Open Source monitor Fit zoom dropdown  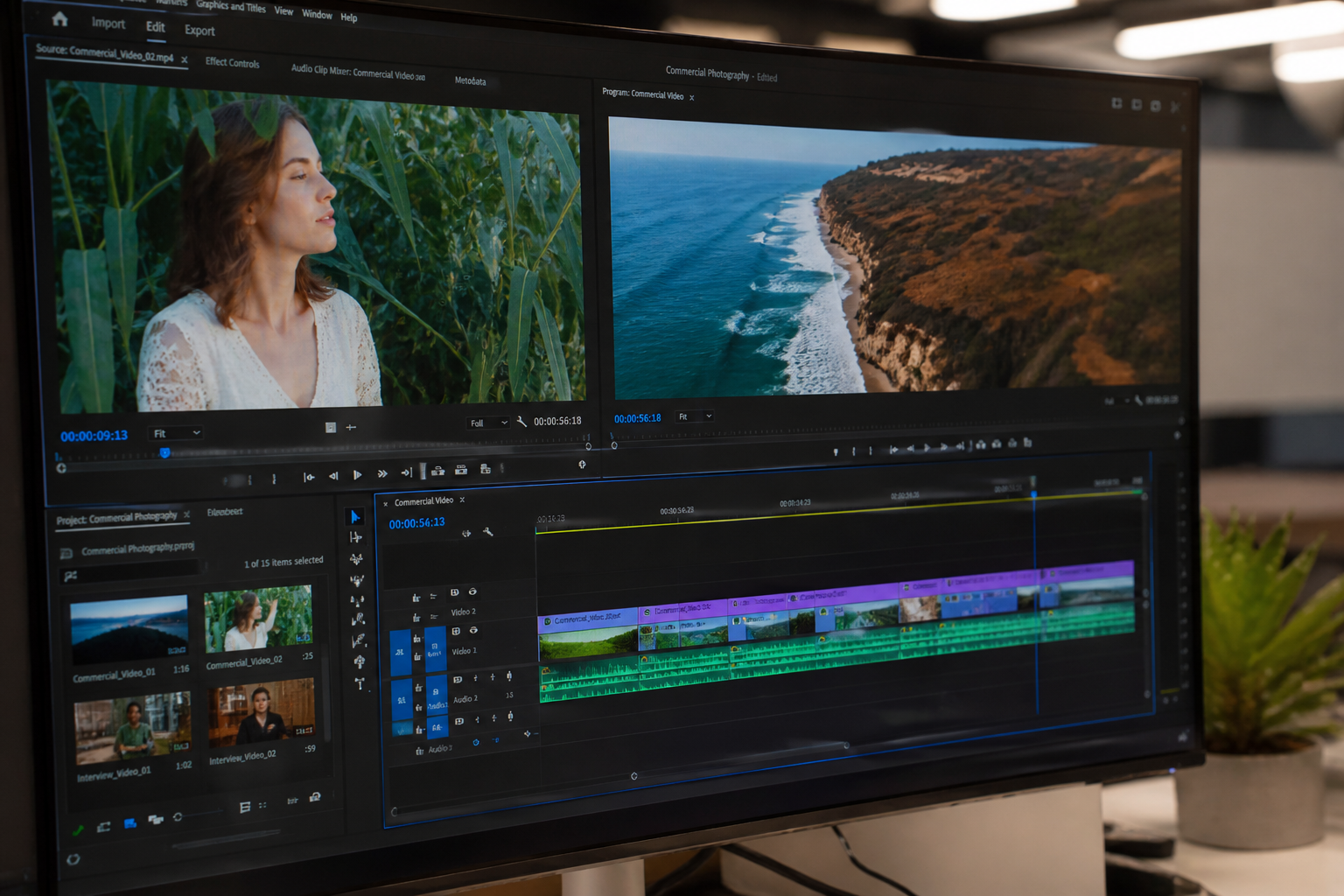[176, 433]
